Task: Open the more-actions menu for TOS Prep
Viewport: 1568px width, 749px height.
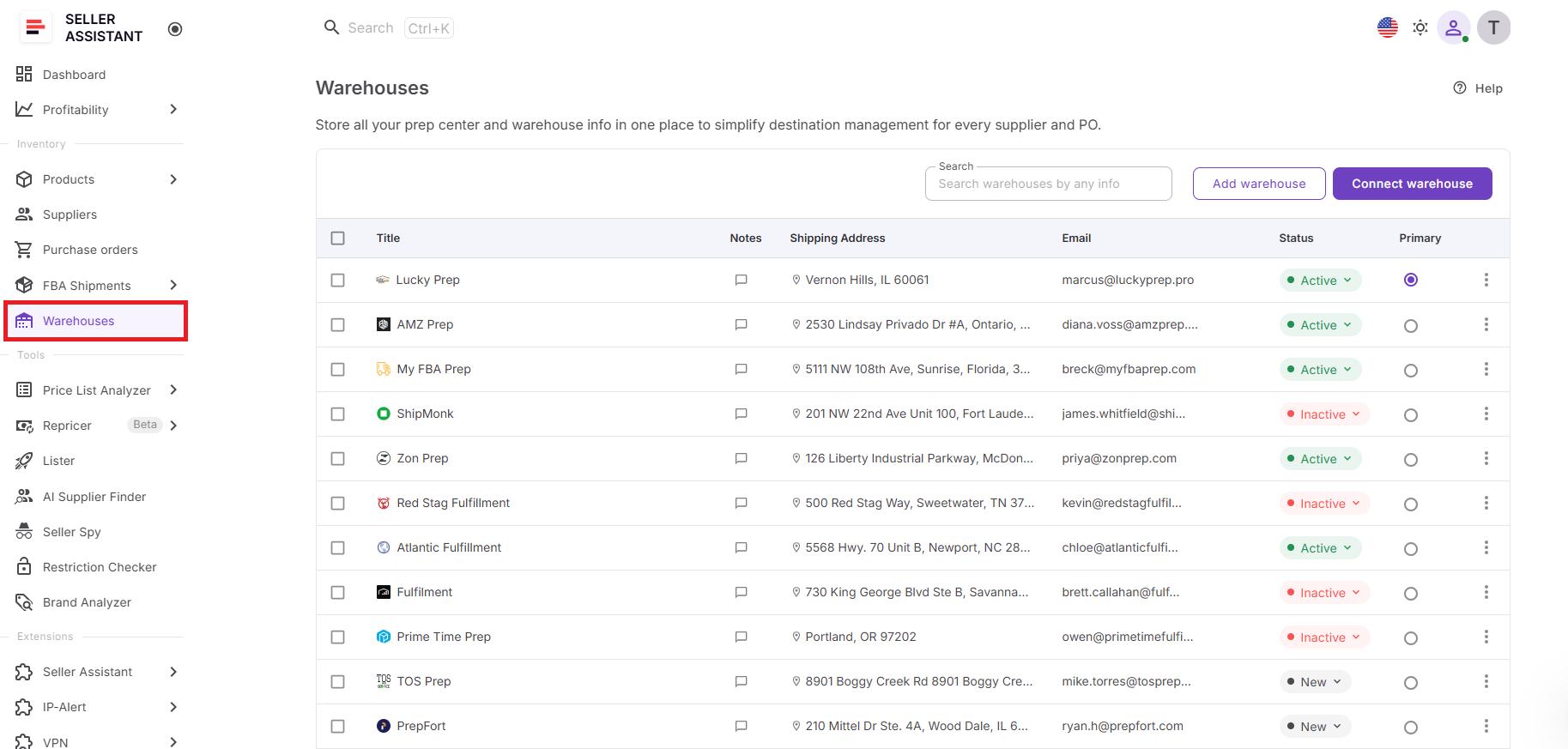Action: [x=1486, y=681]
